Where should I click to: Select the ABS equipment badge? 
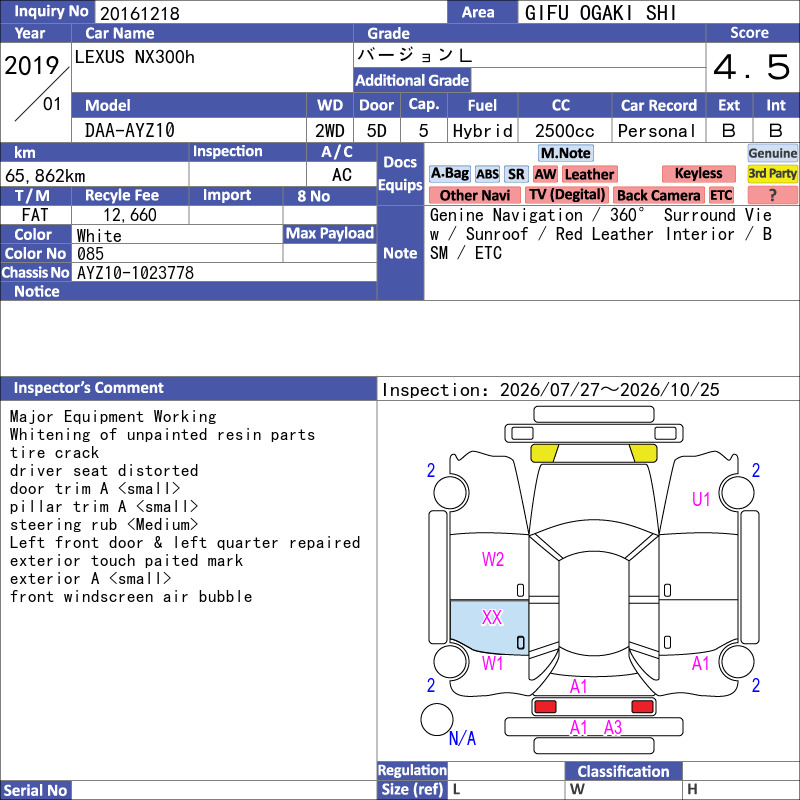[x=487, y=174]
